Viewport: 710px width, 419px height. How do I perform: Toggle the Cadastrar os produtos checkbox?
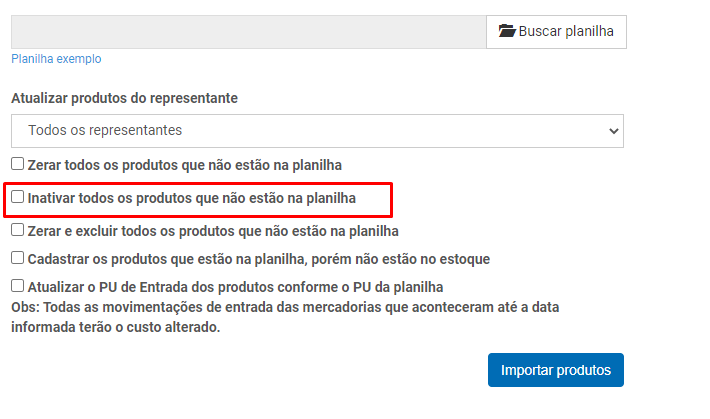coord(18,258)
